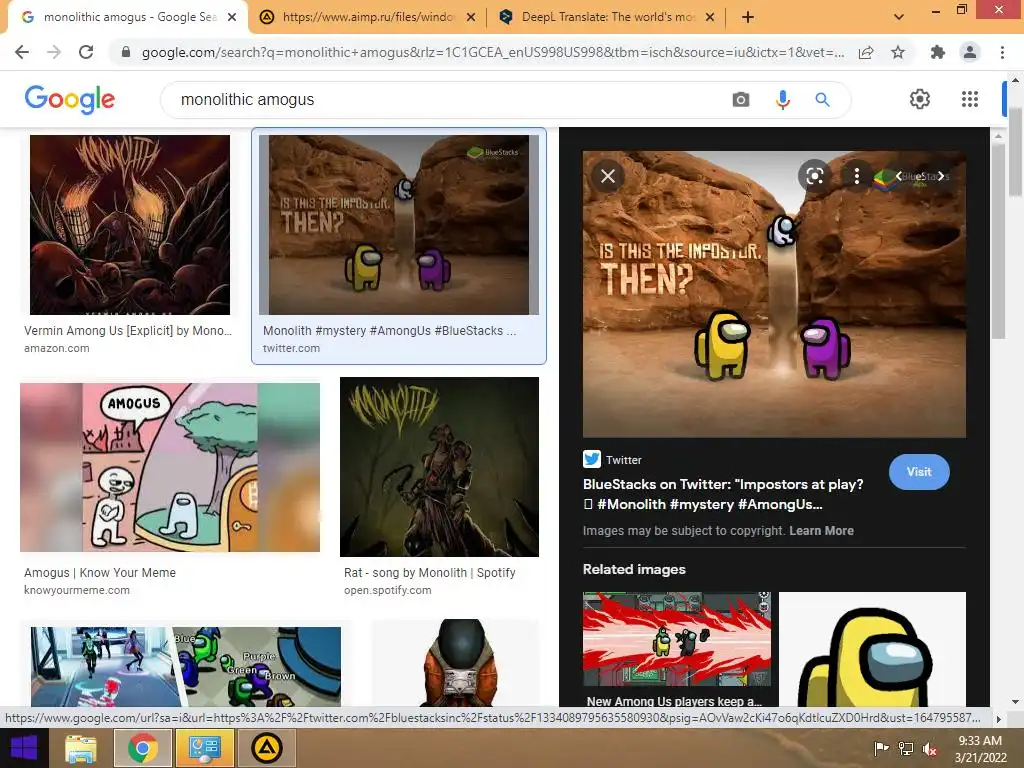This screenshot has height=768, width=1024.
Task: Open the Rat song by Monolith image
Action: [x=440, y=467]
